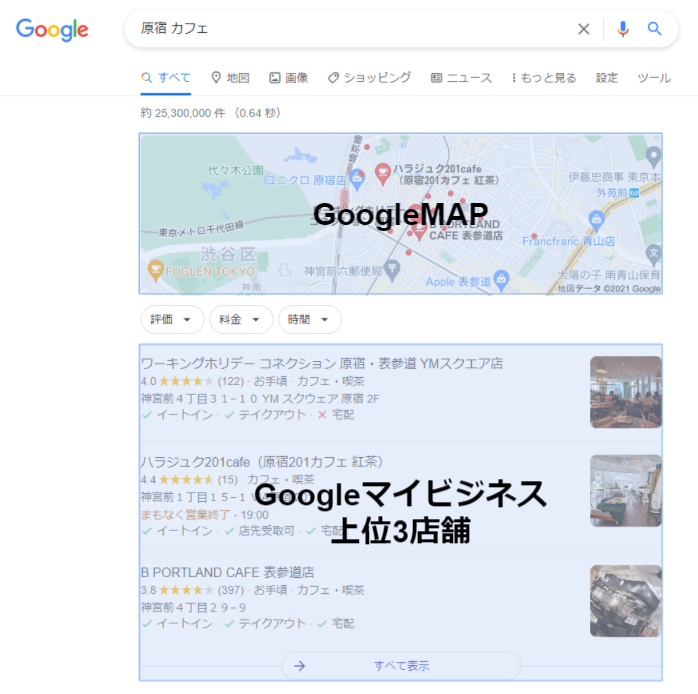Open the ツール options
The height and width of the screenshot is (694, 698).
(654, 78)
